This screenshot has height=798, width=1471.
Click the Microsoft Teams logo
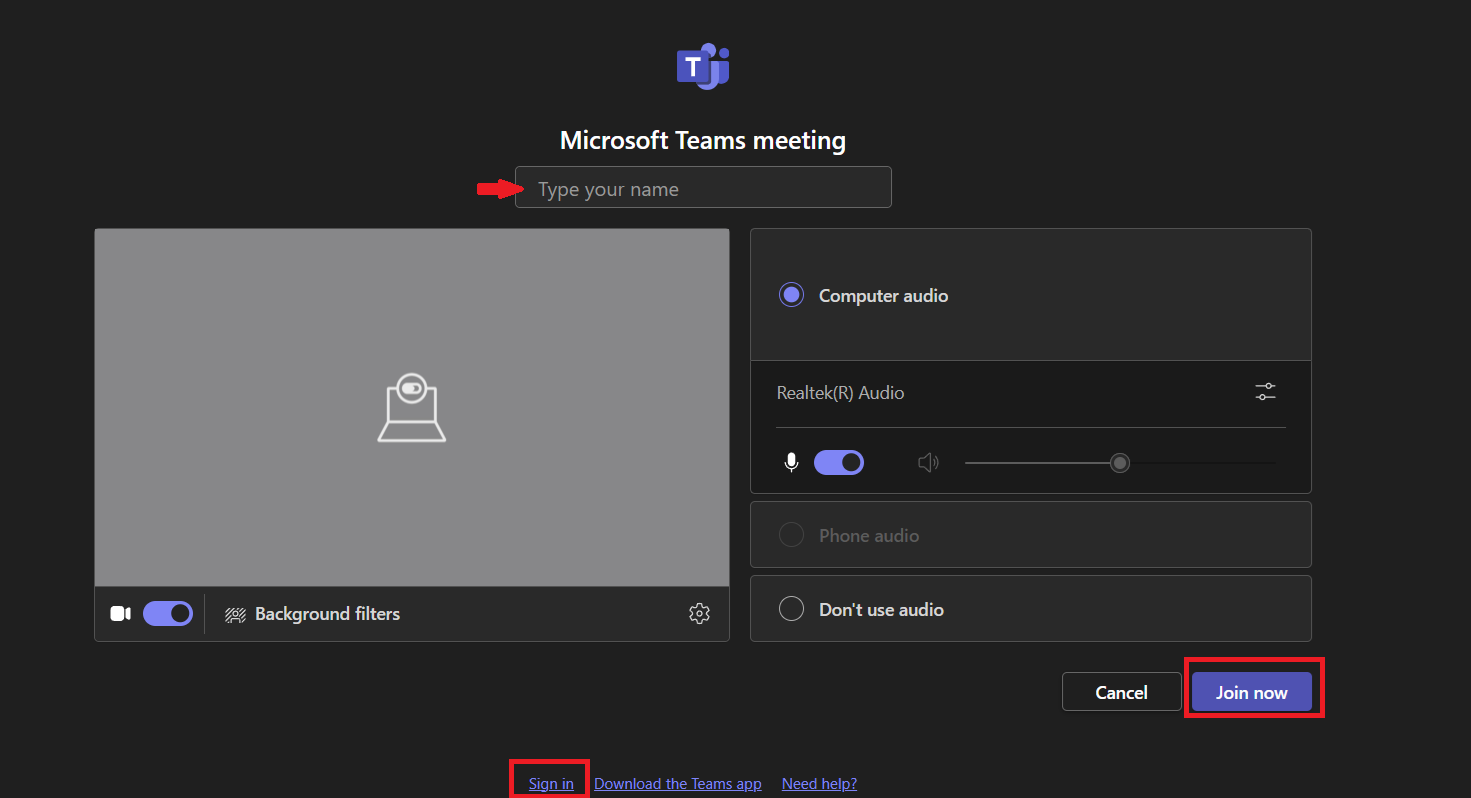[x=702, y=67]
